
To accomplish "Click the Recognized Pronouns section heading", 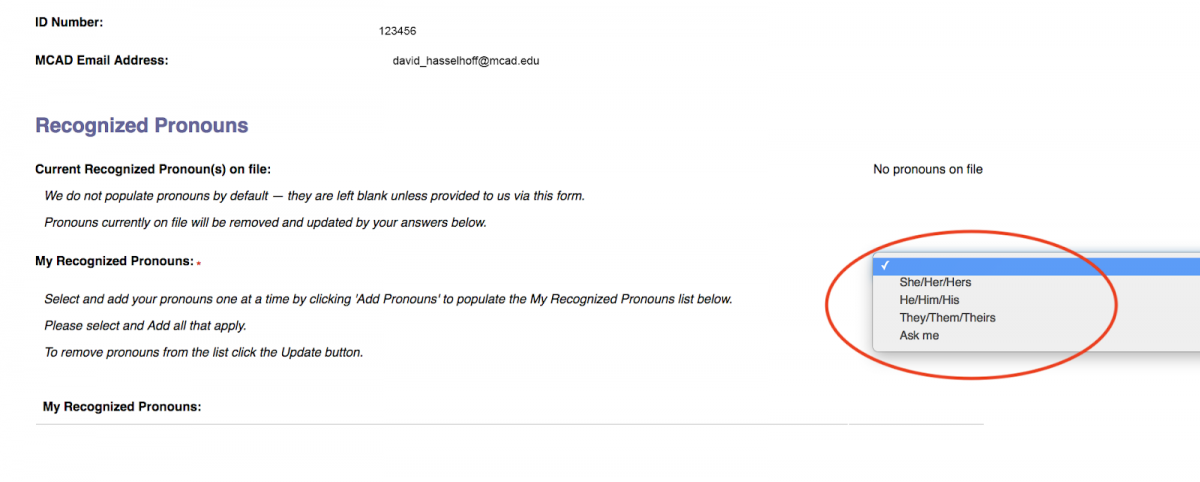I will tap(142, 126).
